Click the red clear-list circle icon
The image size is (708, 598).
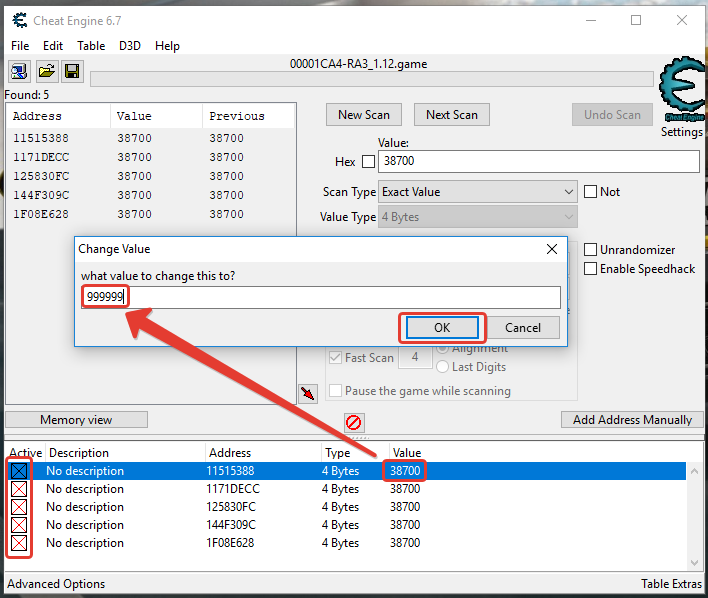(x=354, y=422)
